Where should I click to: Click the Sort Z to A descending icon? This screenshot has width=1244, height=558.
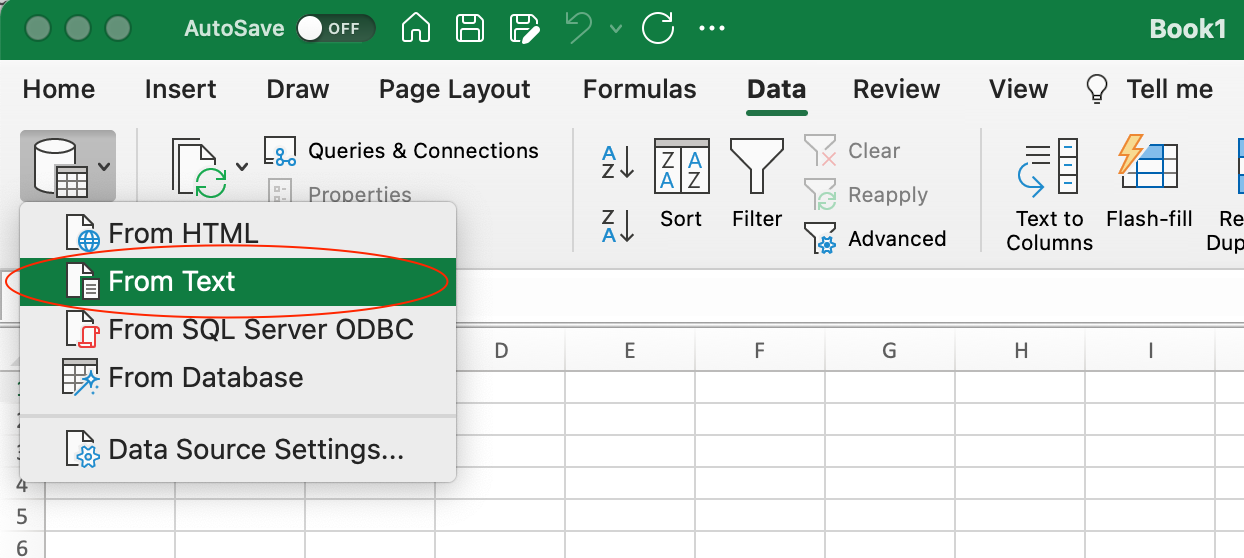(x=618, y=225)
